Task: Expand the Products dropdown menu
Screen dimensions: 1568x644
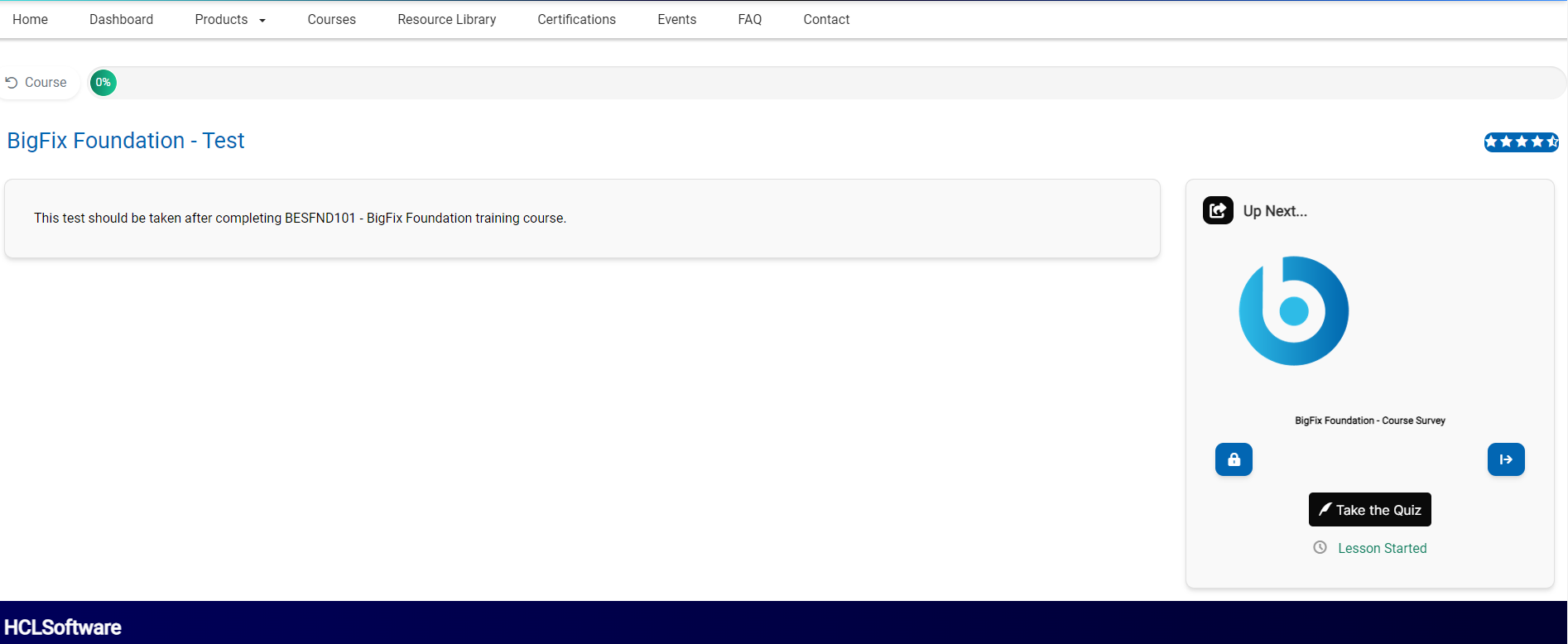Action: coord(230,19)
